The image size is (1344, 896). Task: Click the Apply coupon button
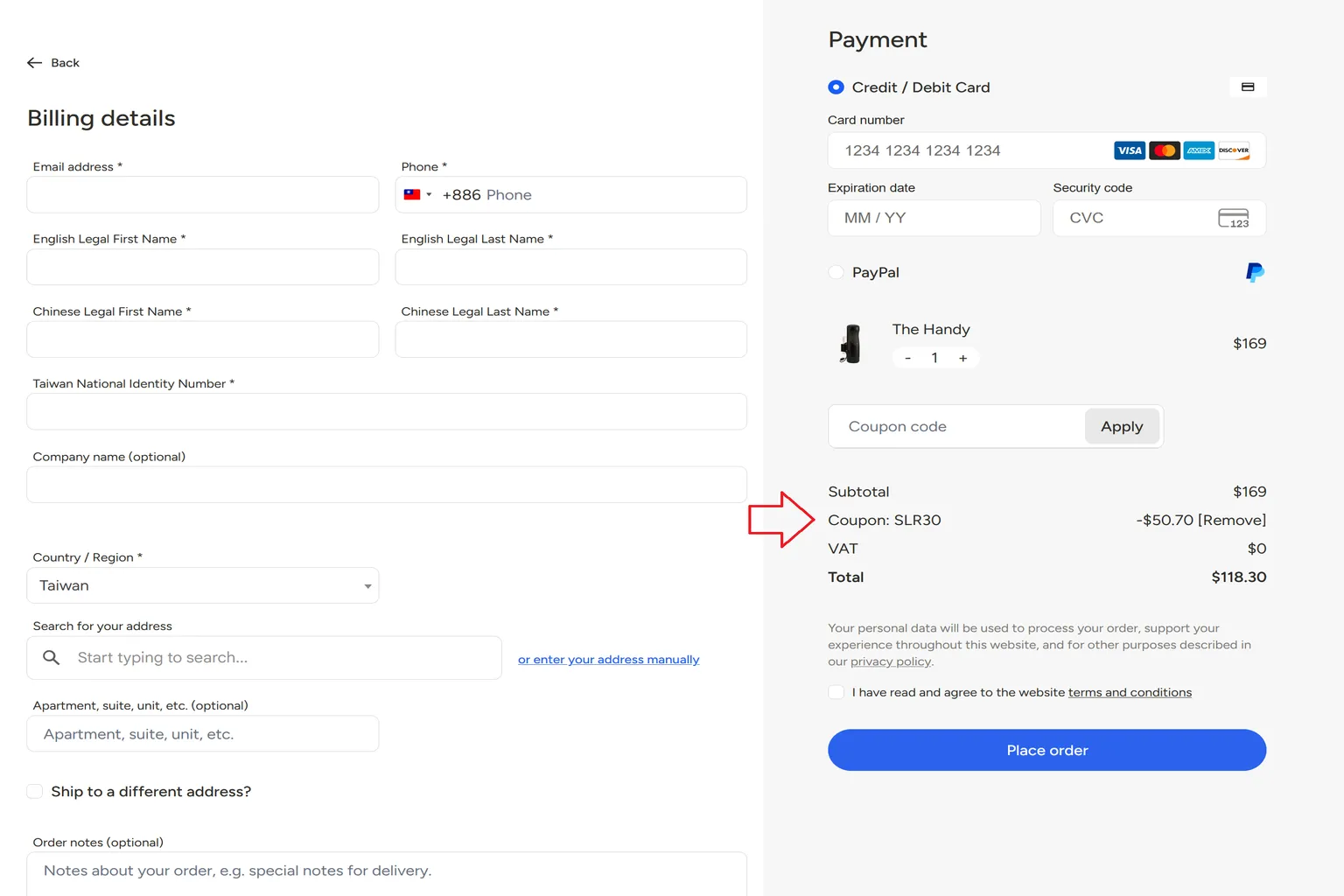pos(1122,426)
